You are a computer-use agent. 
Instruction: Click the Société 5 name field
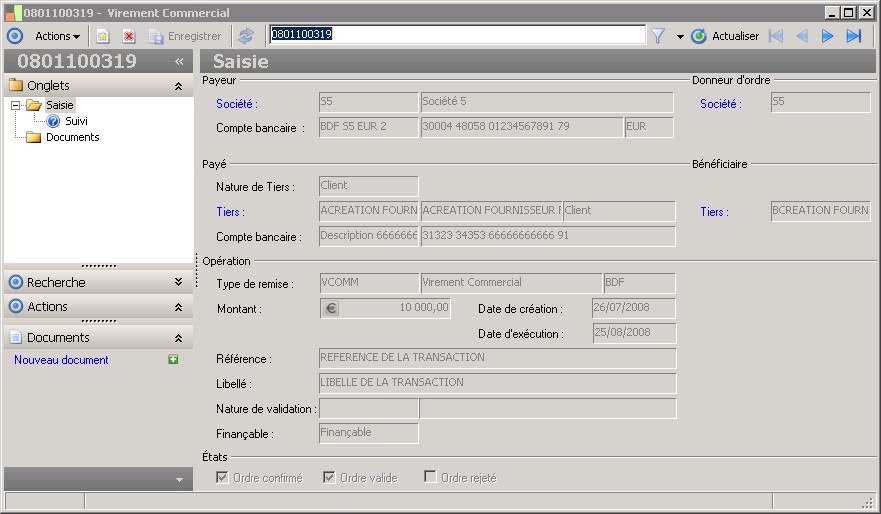tap(547, 102)
